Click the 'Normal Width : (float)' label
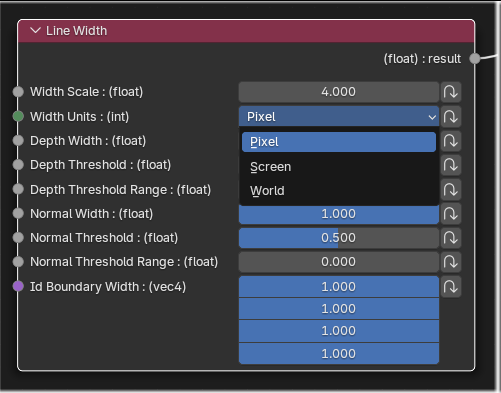This screenshot has height=393, width=501. 91,214
